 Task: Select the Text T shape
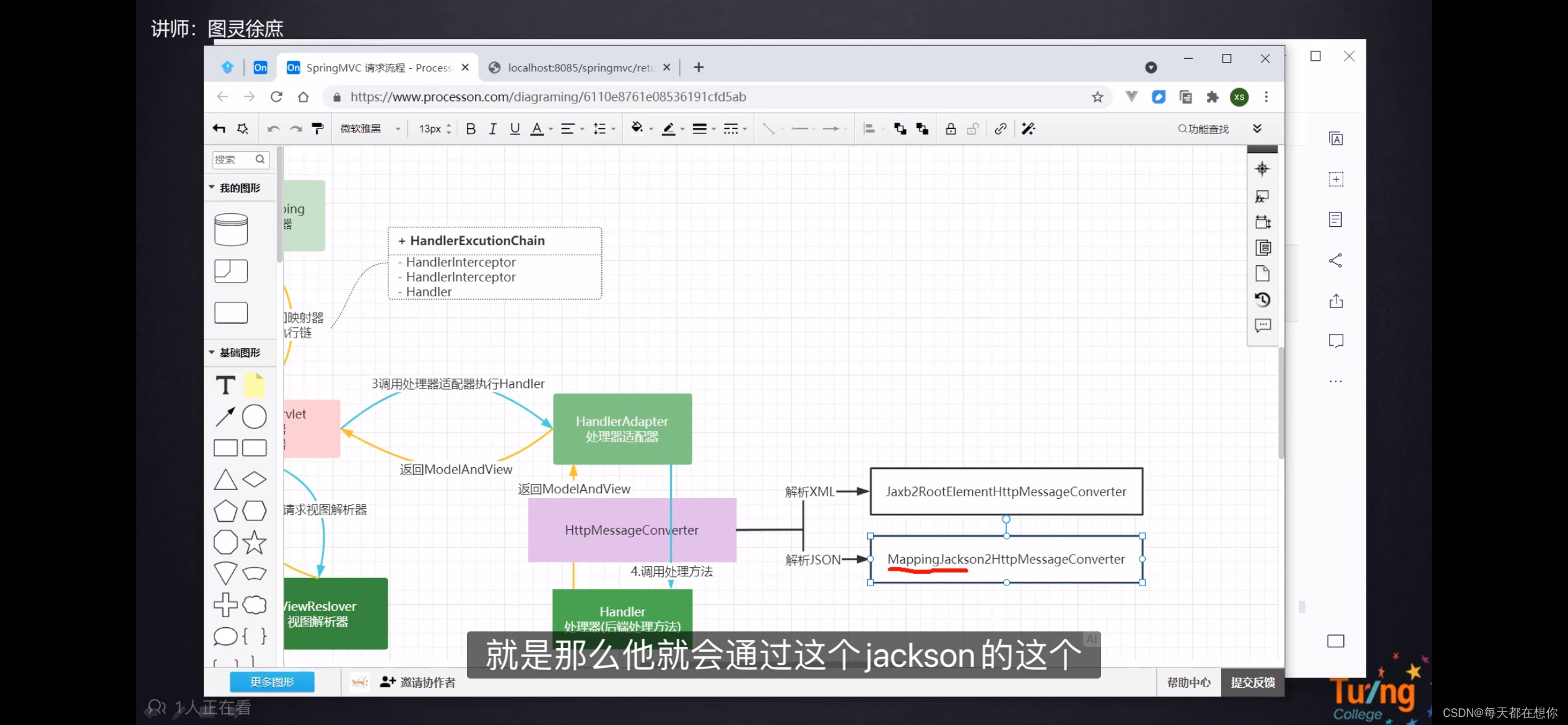point(225,385)
